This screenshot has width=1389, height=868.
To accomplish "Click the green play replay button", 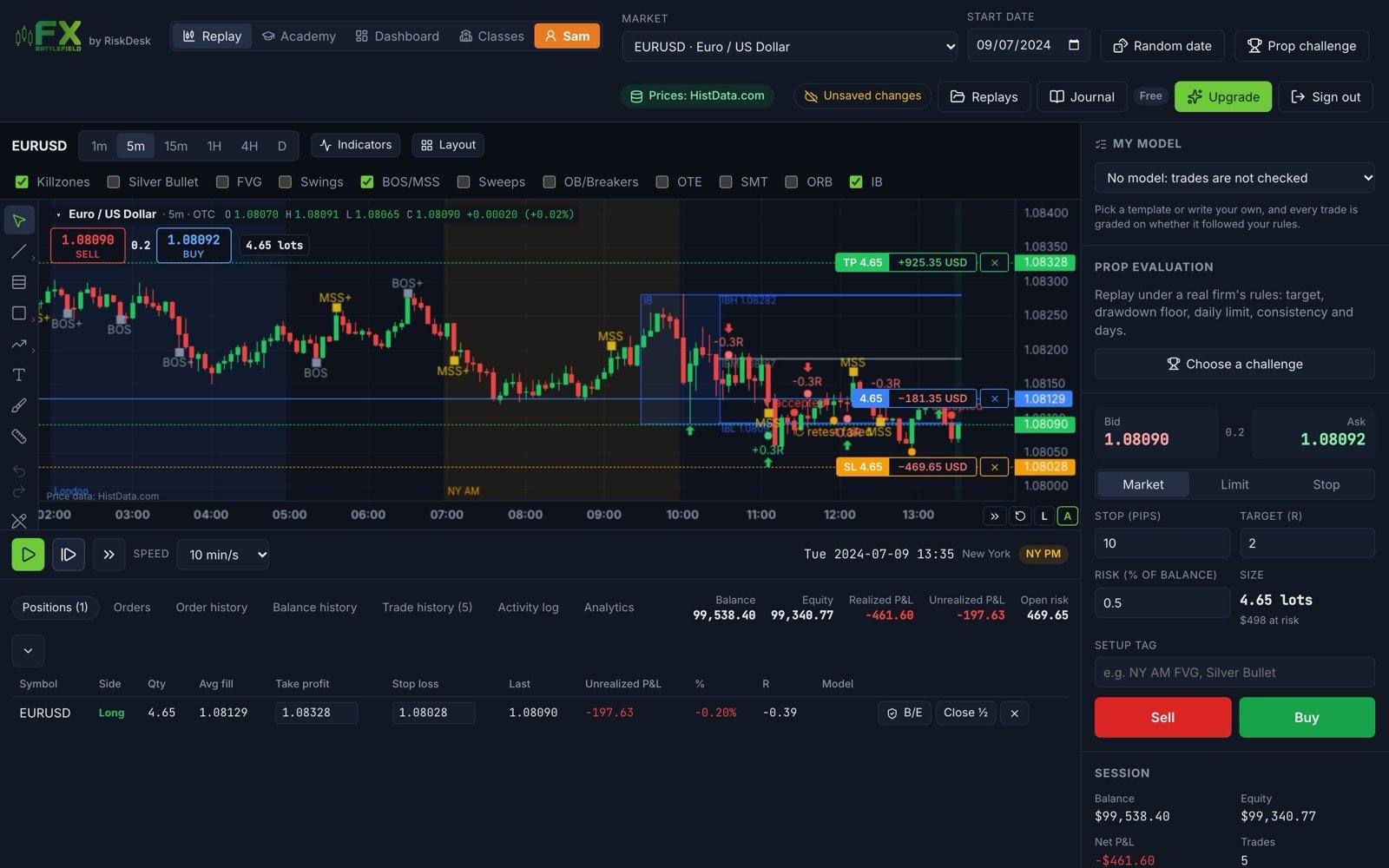I will 28,554.
